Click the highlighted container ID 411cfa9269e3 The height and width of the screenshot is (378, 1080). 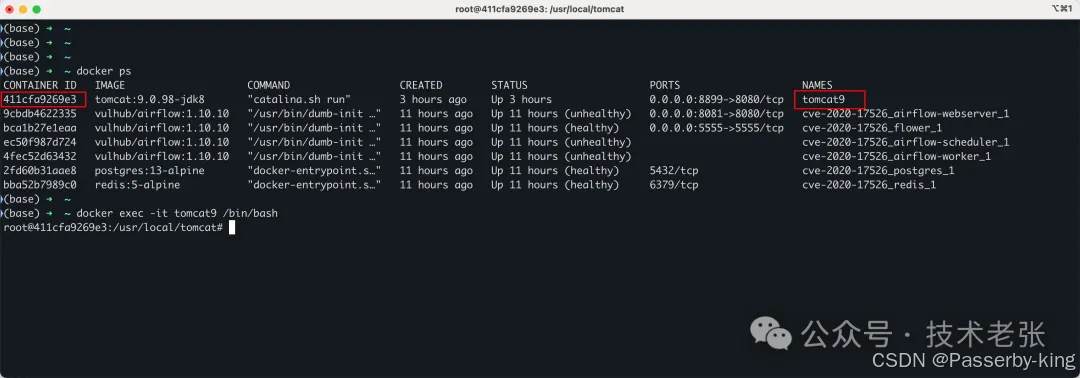[x=43, y=99]
